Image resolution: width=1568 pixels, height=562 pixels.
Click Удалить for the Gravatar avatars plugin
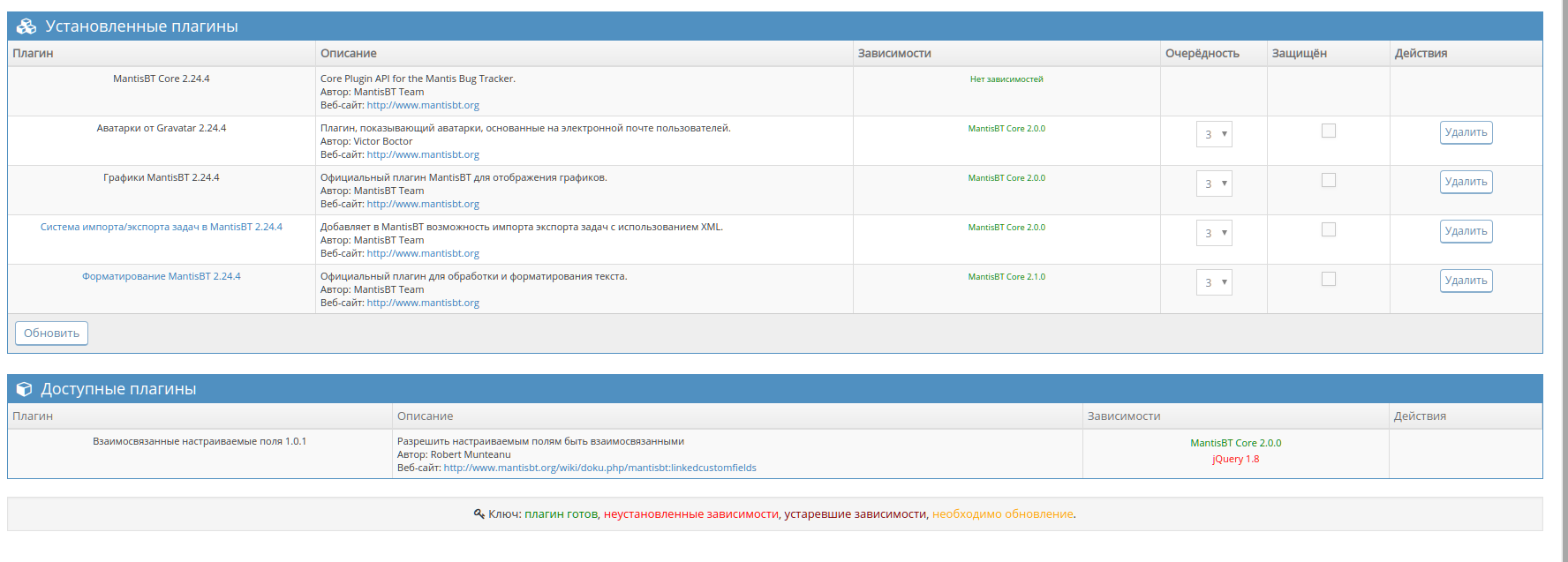click(1466, 132)
